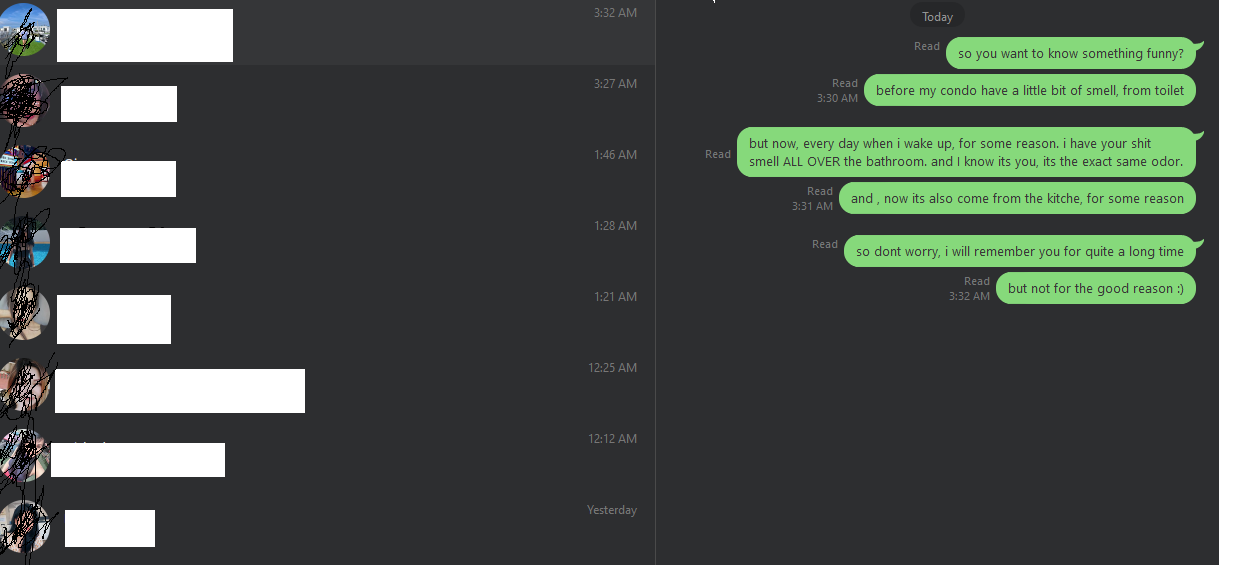Click the avatar of the 3:27 AM chat
1250x565 pixels.
(24, 102)
